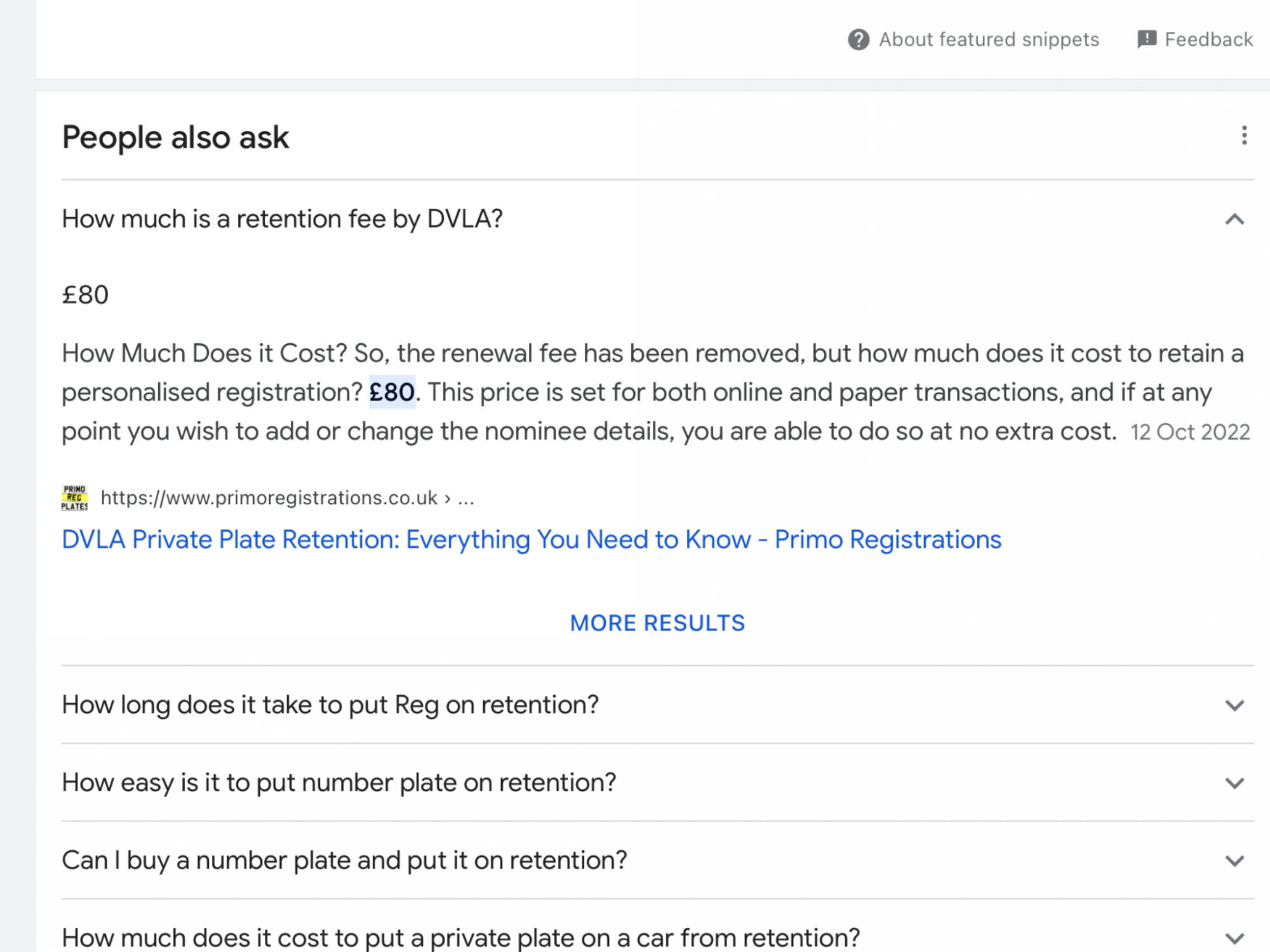Click the highlighted £80 in the answer text

pyautogui.click(x=392, y=392)
